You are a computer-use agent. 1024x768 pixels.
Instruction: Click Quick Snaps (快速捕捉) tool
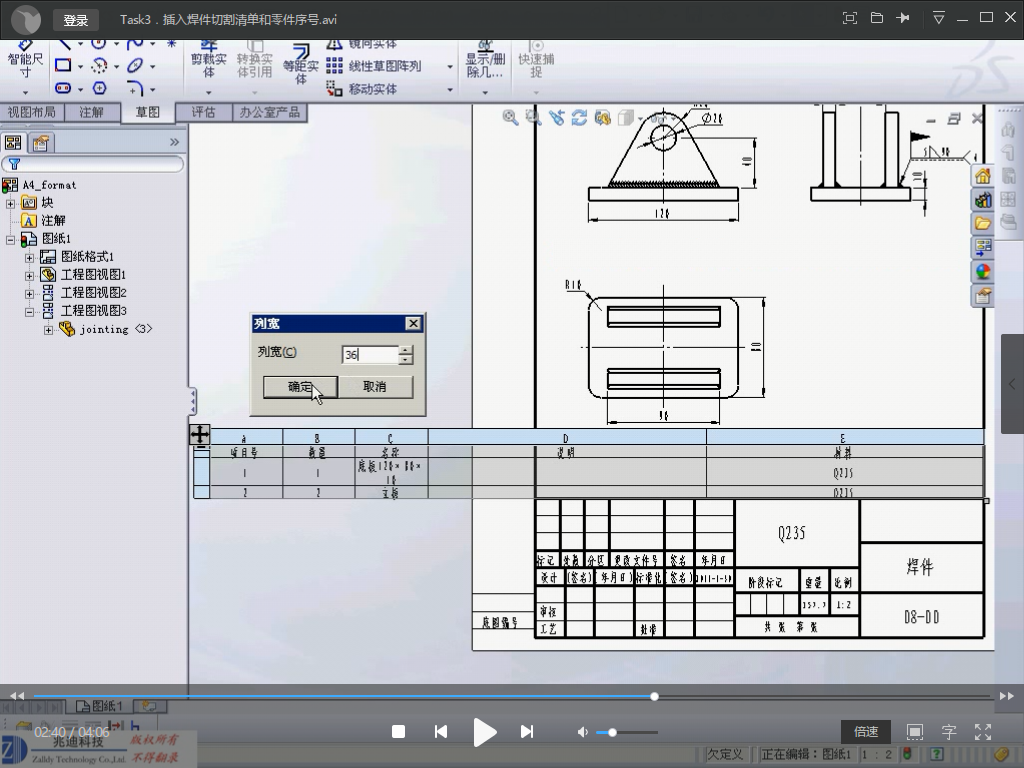coord(536,59)
